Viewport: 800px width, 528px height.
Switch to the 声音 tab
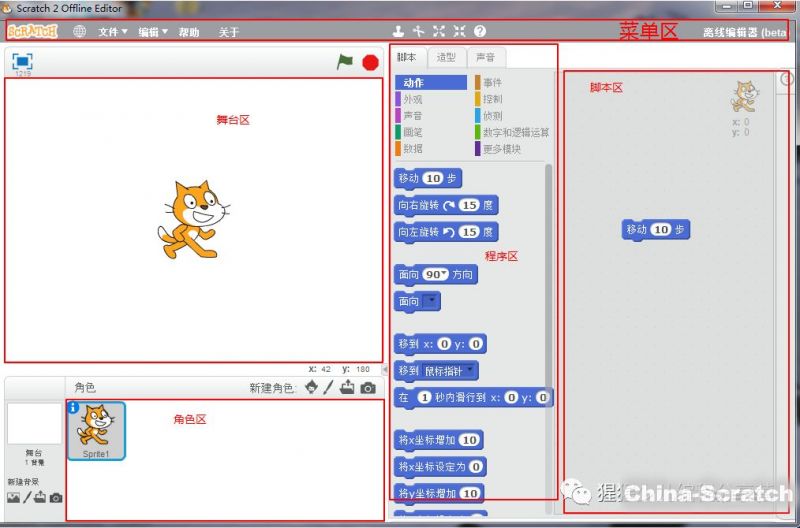click(x=484, y=58)
